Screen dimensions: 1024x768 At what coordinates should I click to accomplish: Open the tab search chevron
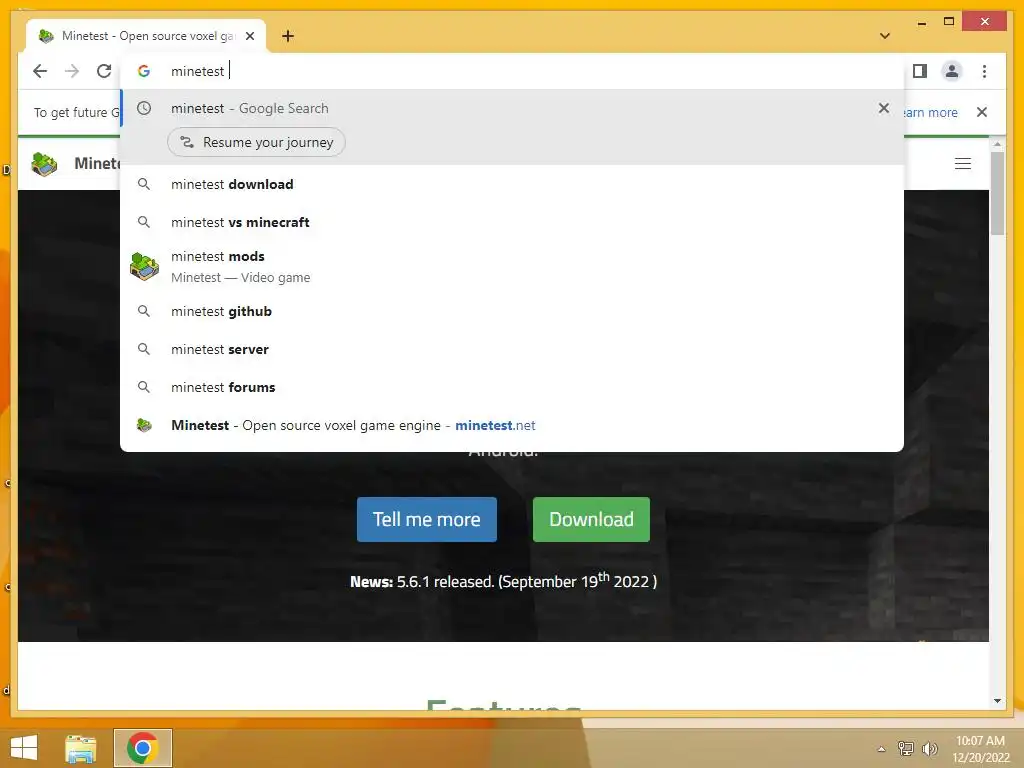(884, 36)
